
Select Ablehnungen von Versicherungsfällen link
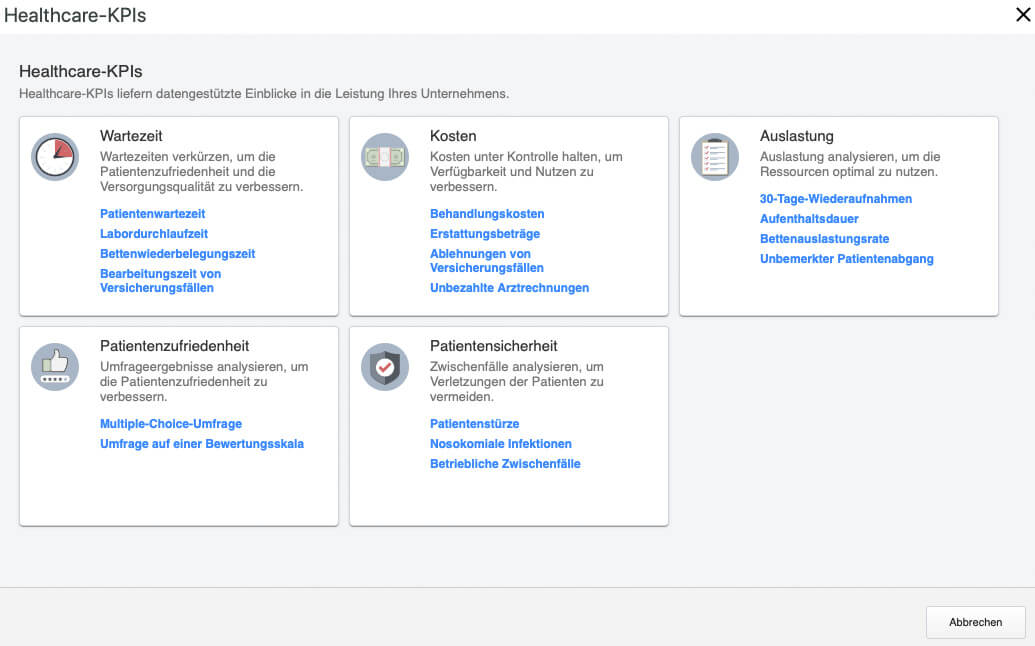[x=487, y=261]
